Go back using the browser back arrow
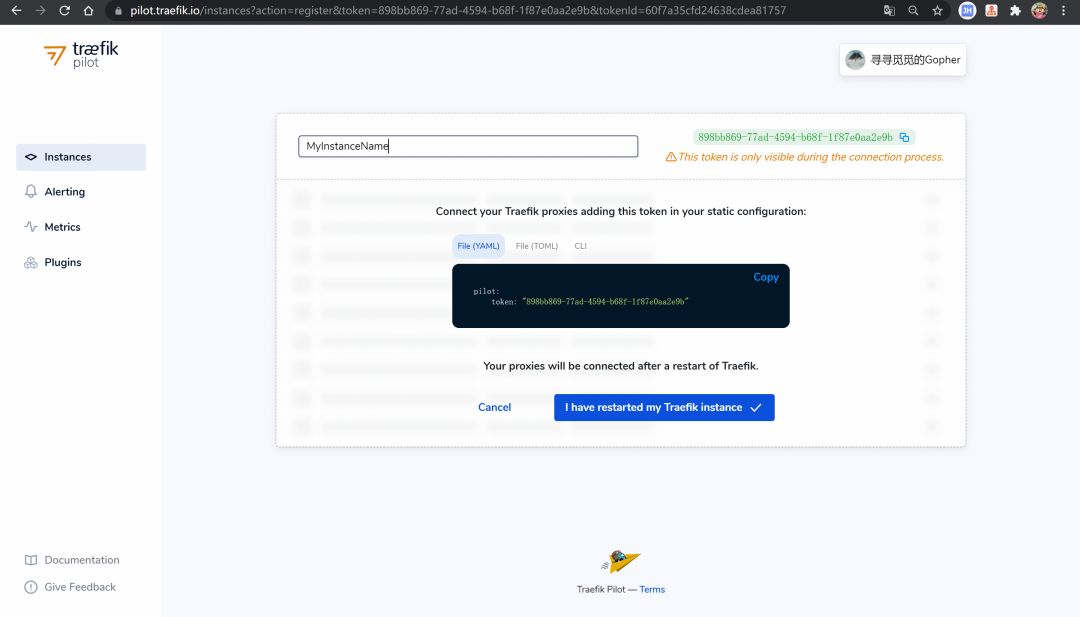This screenshot has width=1080, height=617. coord(17,10)
